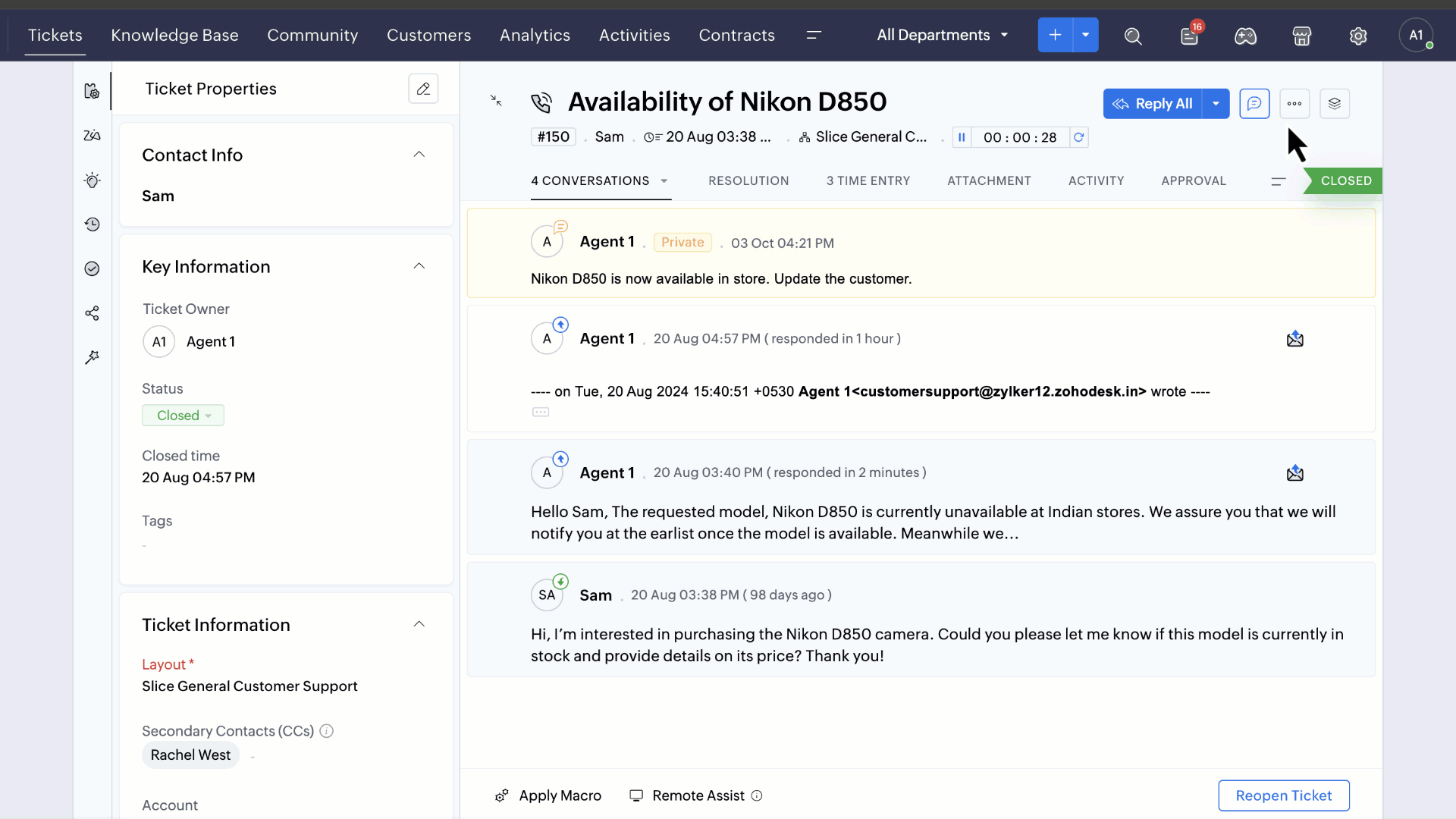Open the A1 user profile avatar
This screenshot has width=1456, height=819.
click(x=1416, y=35)
